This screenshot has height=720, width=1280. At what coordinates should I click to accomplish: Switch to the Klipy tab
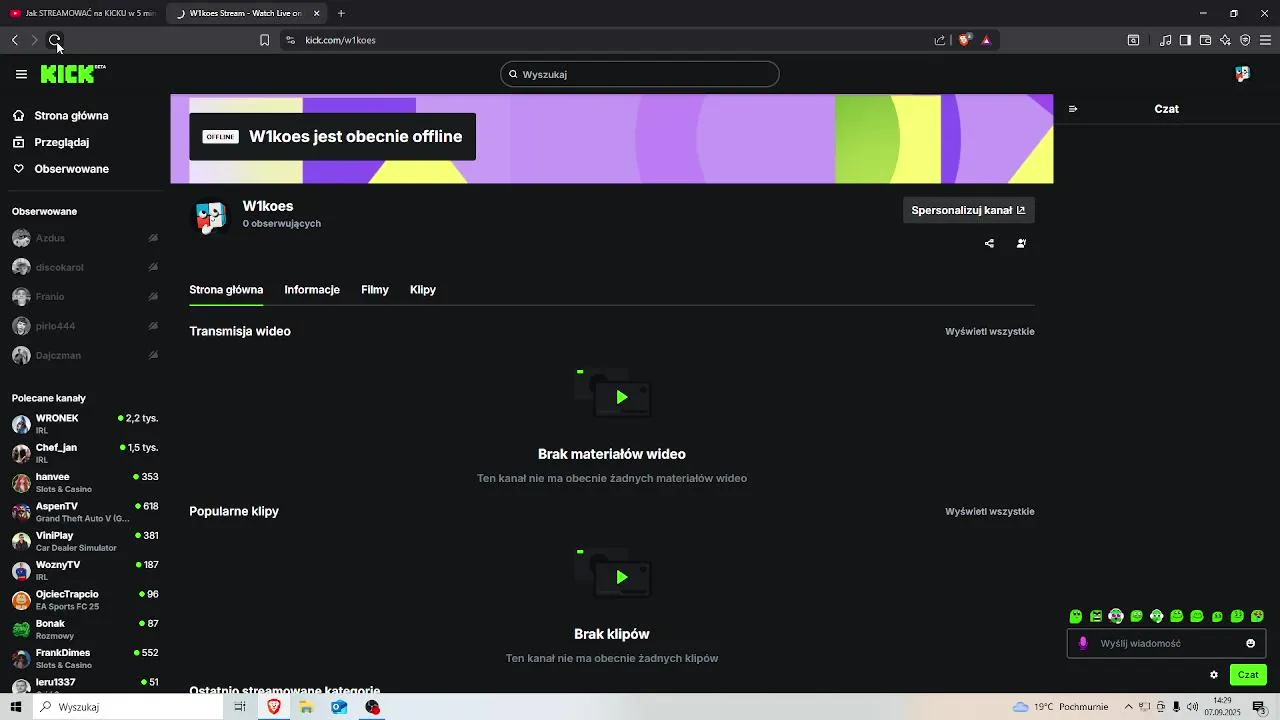click(x=423, y=290)
